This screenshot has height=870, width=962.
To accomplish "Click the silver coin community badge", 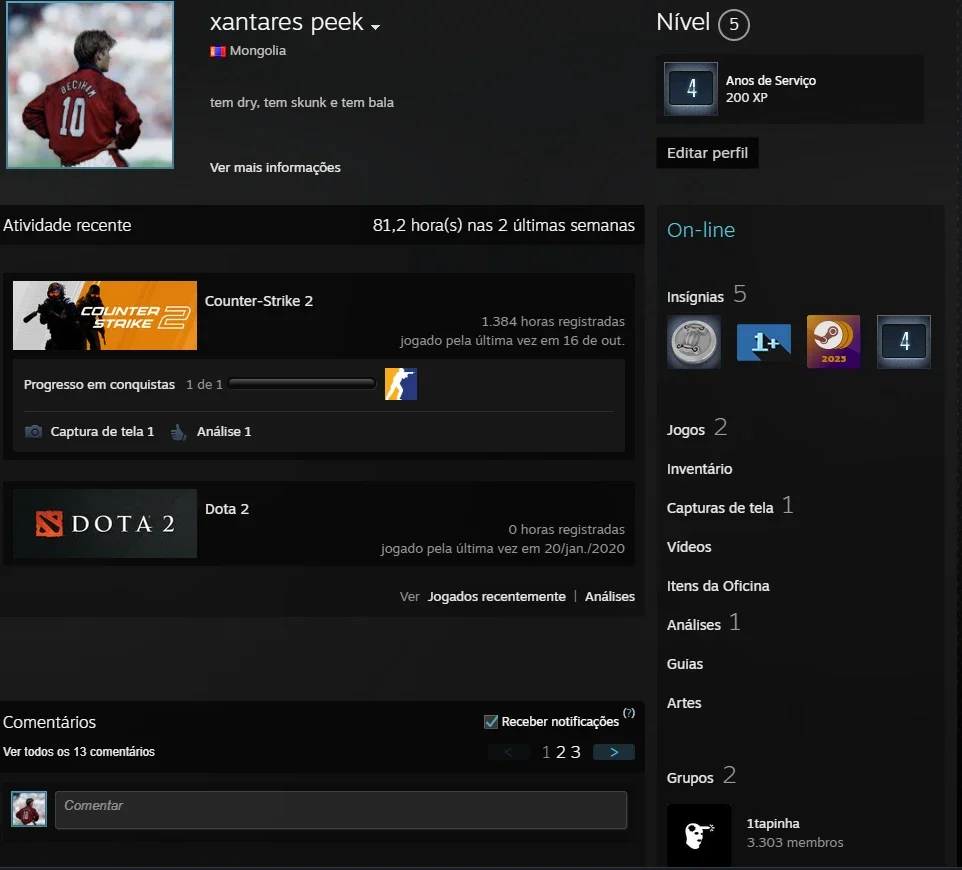I will 694,342.
